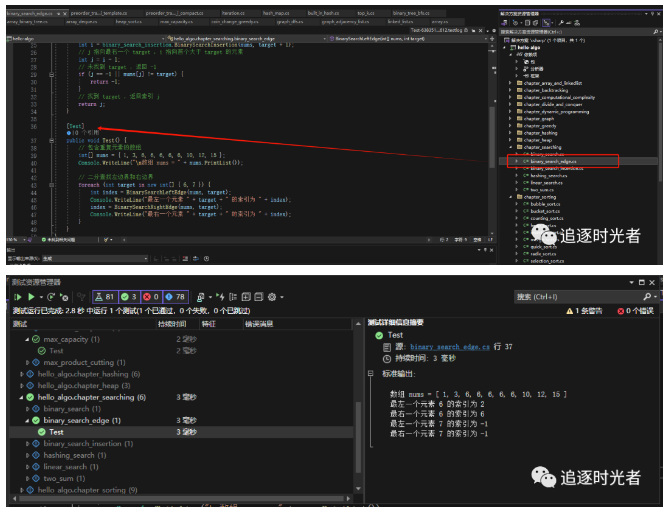Viewport: 668px width, 510px height.
Task: Expand the max_product_cutting (1) test node
Action: (x=27, y=363)
